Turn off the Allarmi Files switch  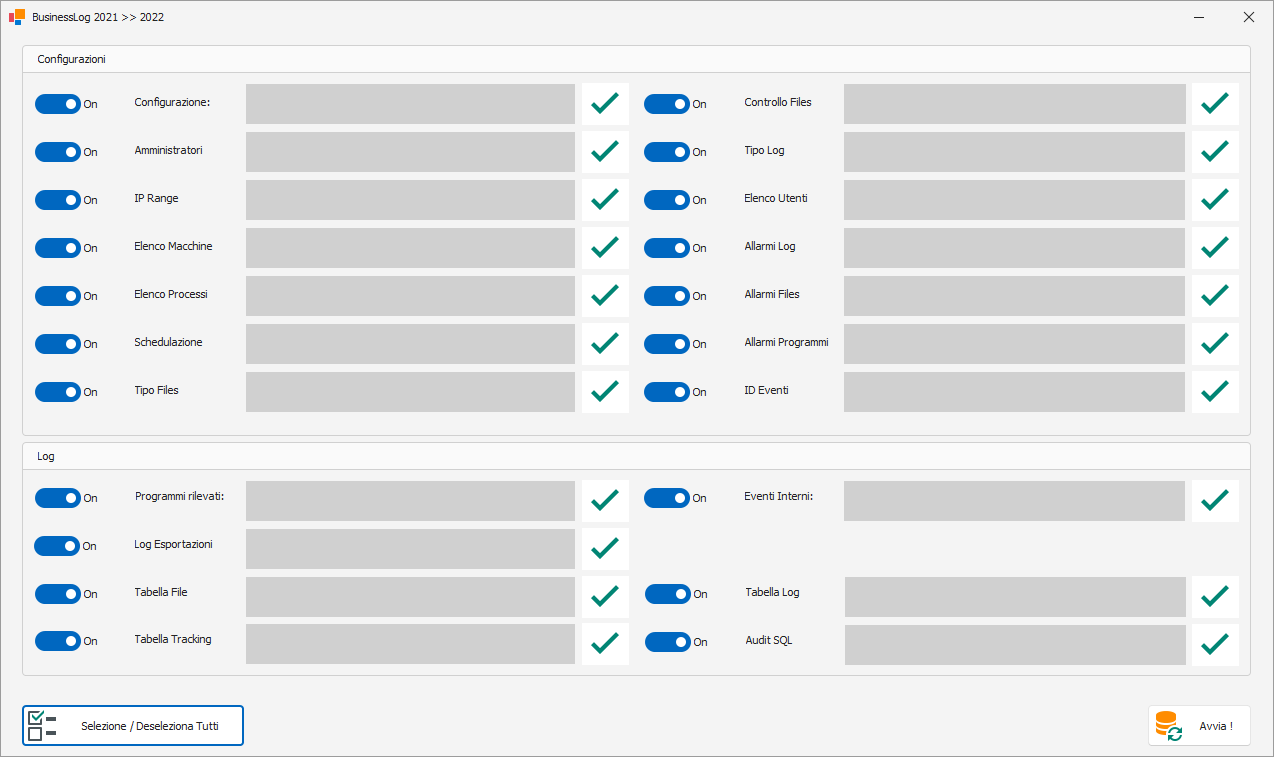[667, 296]
